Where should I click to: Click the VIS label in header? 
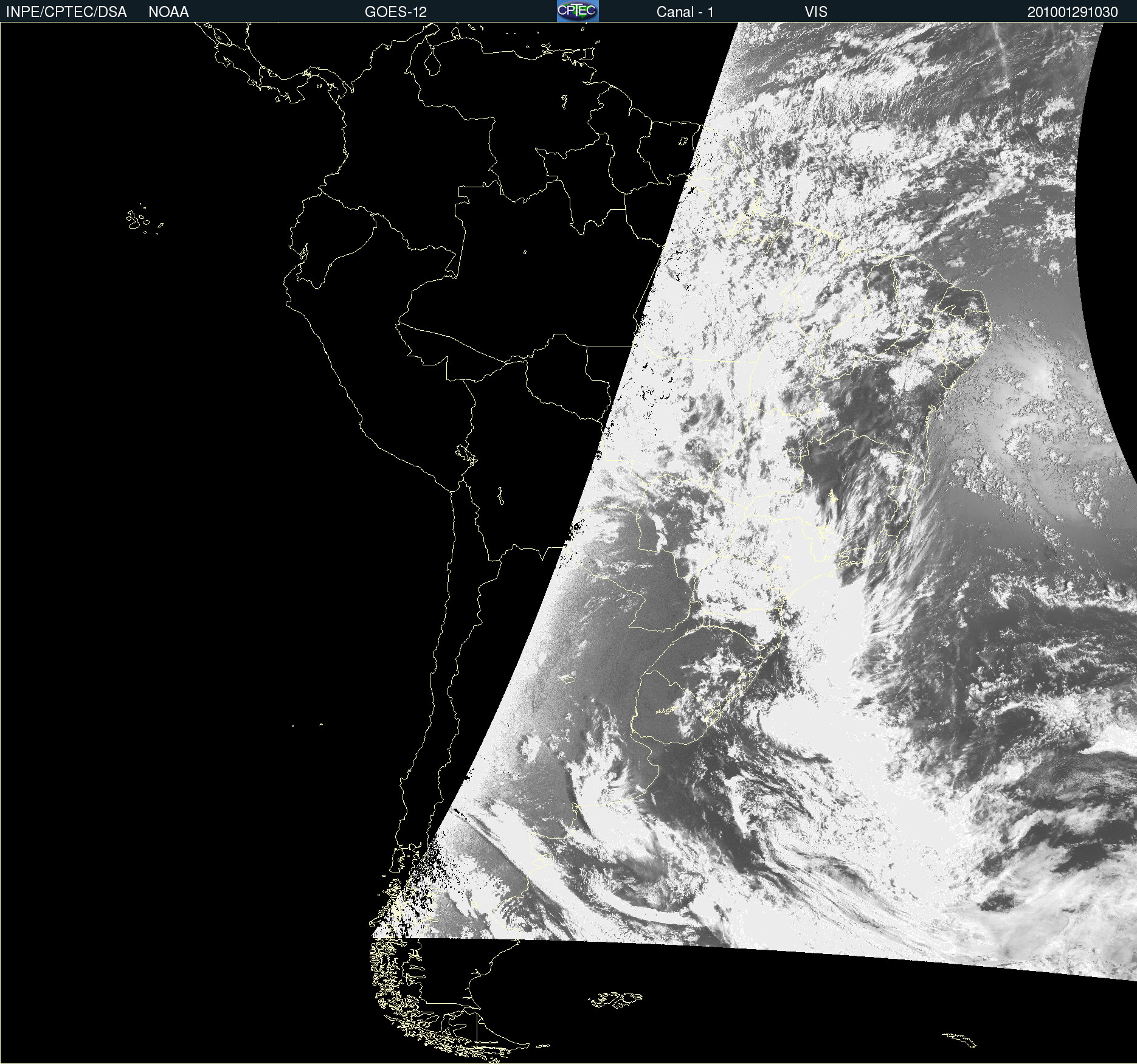(816, 12)
